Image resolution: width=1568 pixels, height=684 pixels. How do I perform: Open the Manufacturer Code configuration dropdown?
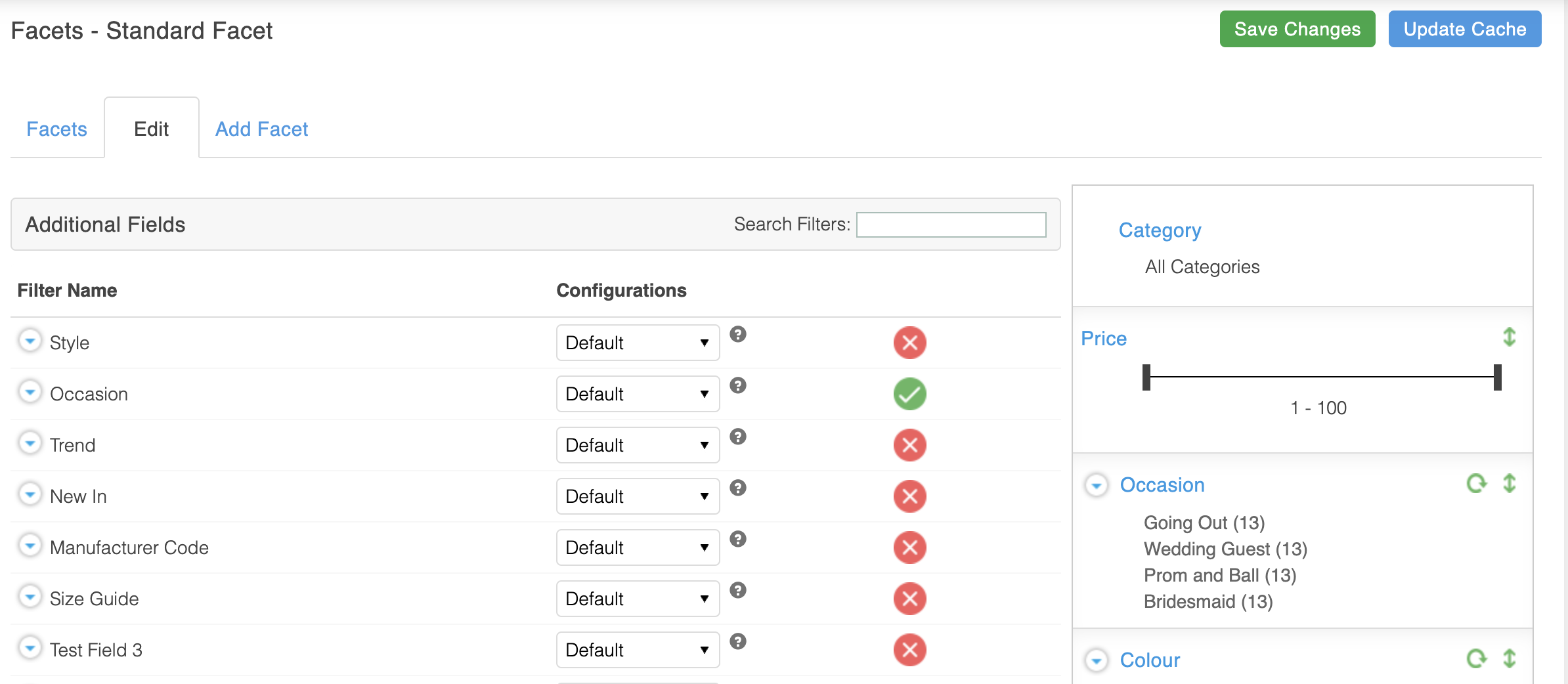(638, 547)
